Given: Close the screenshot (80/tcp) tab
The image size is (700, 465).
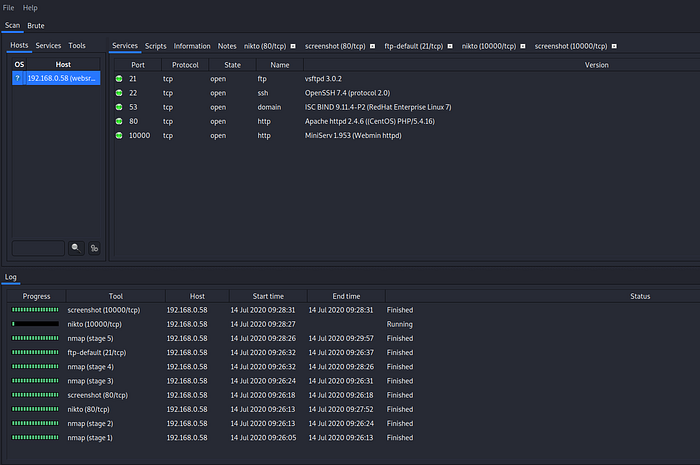Looking at the screenshot, I should click(x=372, y=46).
